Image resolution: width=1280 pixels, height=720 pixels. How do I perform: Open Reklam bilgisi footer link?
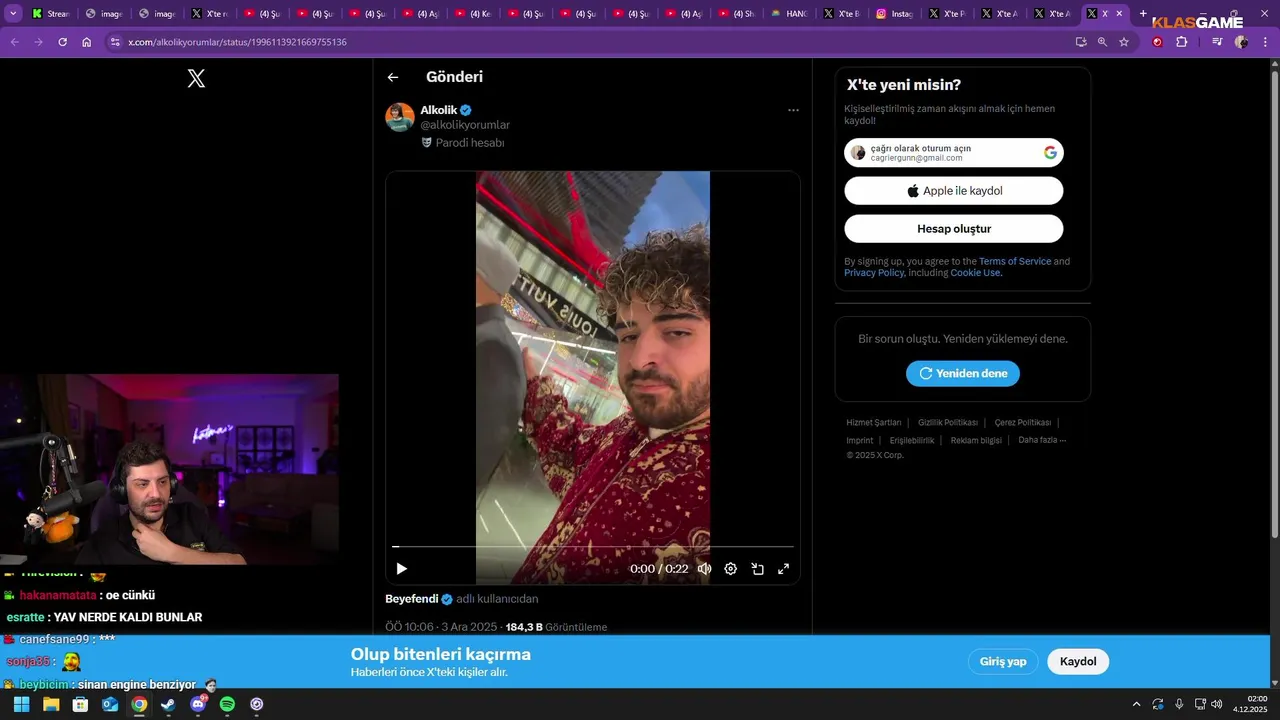[x=976, y=440]
